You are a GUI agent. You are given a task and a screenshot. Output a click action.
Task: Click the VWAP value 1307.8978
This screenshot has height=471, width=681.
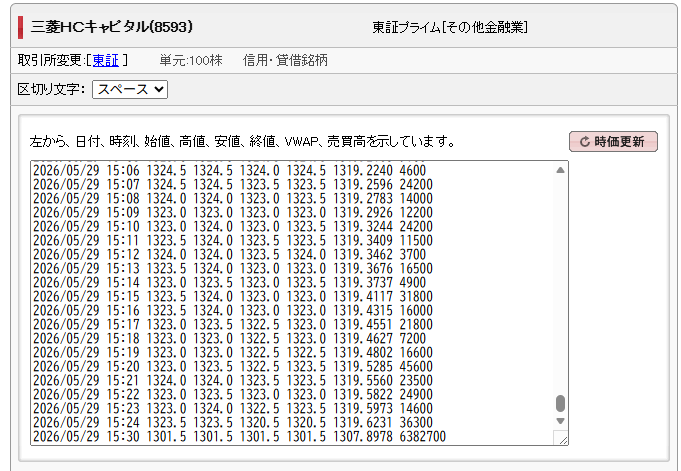[363, 436]
